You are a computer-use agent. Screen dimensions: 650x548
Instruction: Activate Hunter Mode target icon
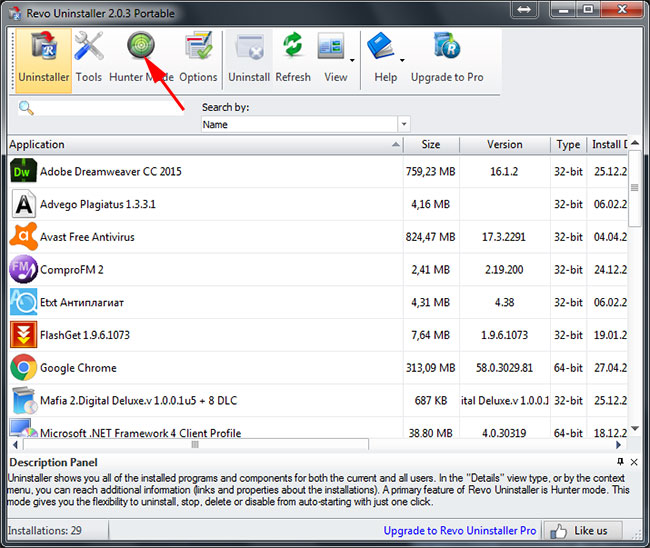point(141,48)
